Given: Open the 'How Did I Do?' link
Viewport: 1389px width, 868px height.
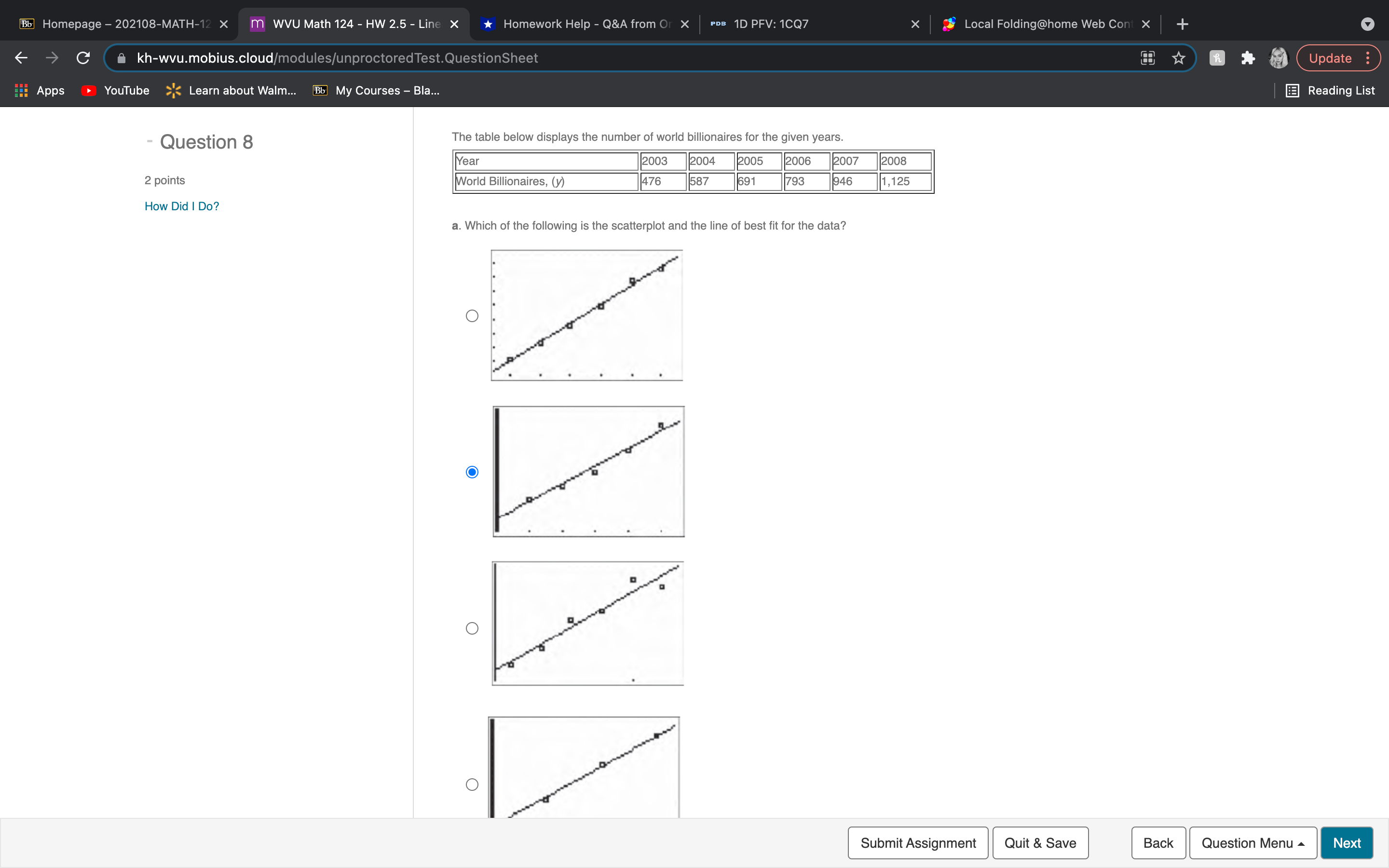Looking at the screenshot, I should pyautogui.click(x=181, y=205).
